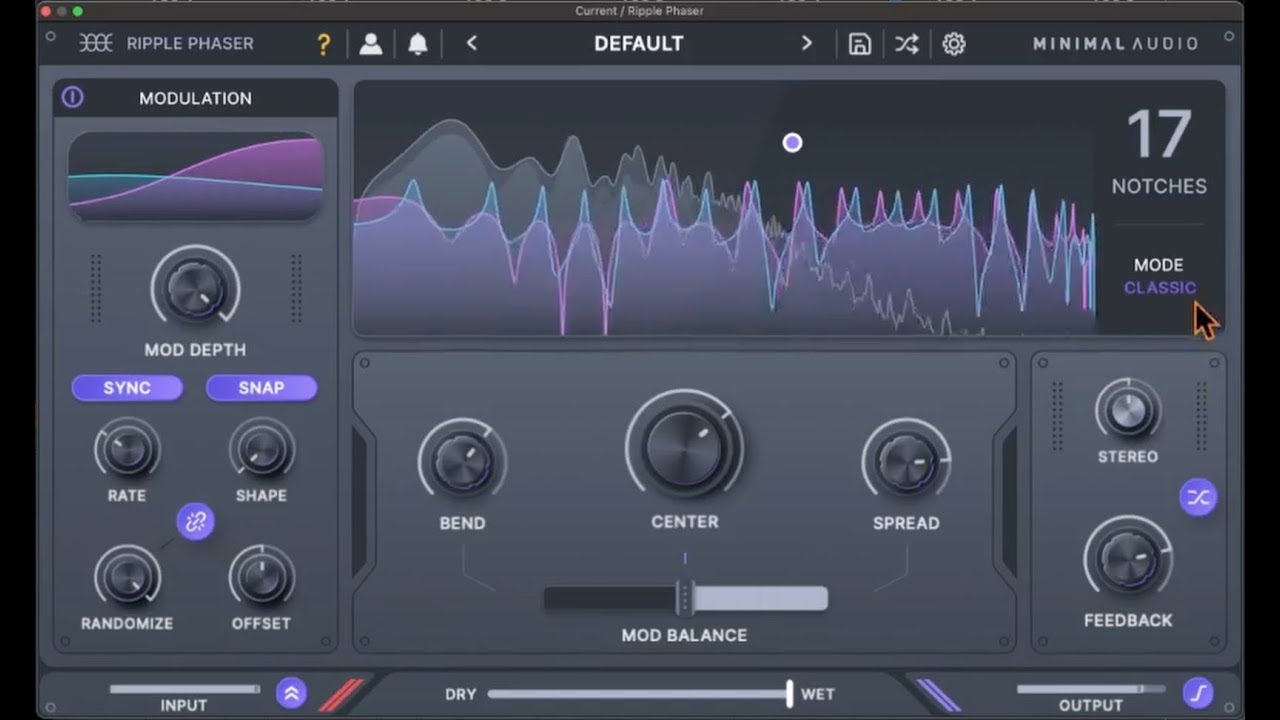Open the settings gear icon
Viewport: 1280px width, 720px height.
coord(954,44)
